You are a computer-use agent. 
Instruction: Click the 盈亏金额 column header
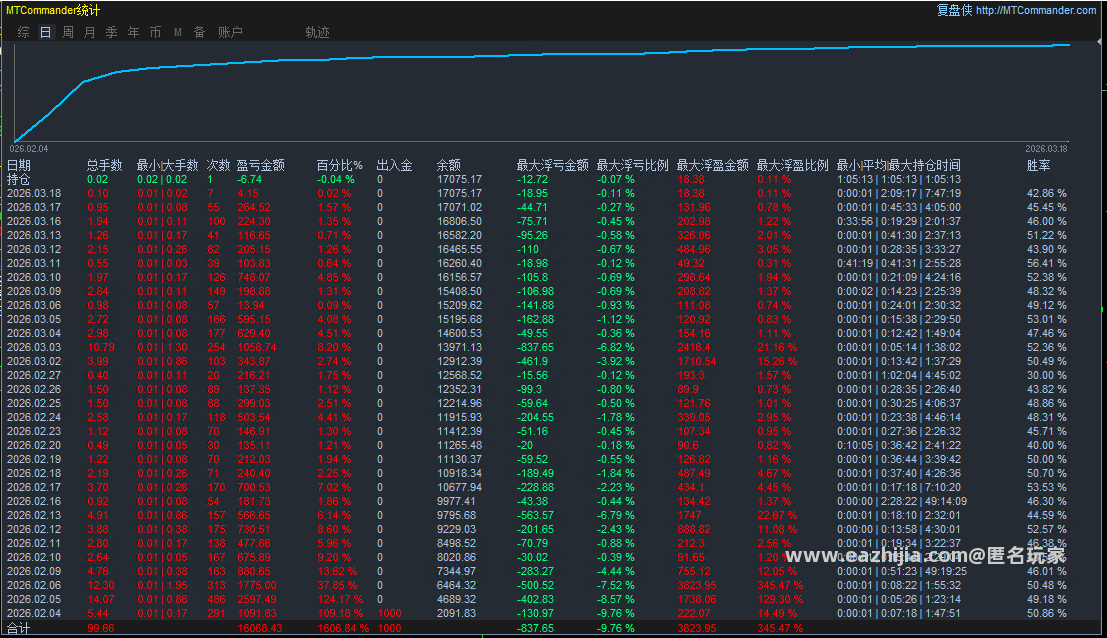click(261, 165)
